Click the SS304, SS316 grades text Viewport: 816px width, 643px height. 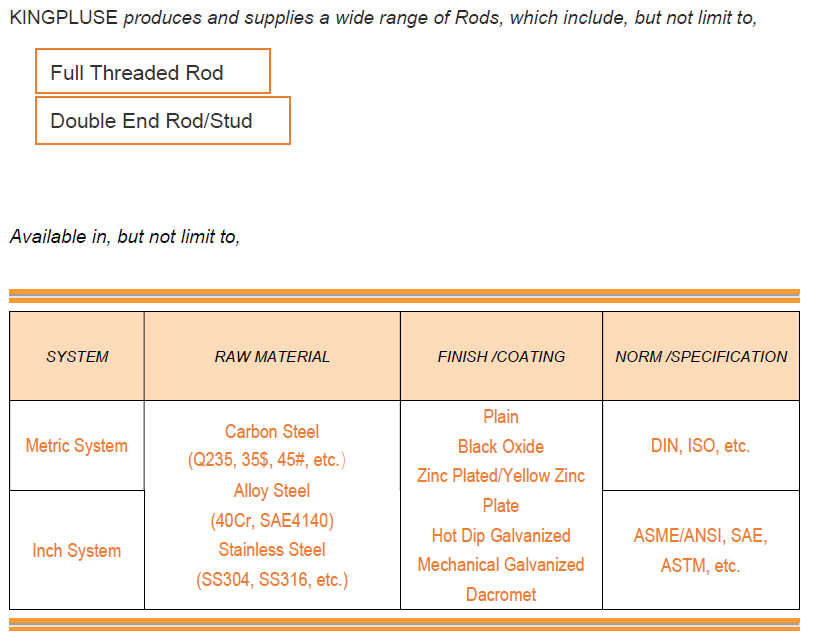(272, 580)
